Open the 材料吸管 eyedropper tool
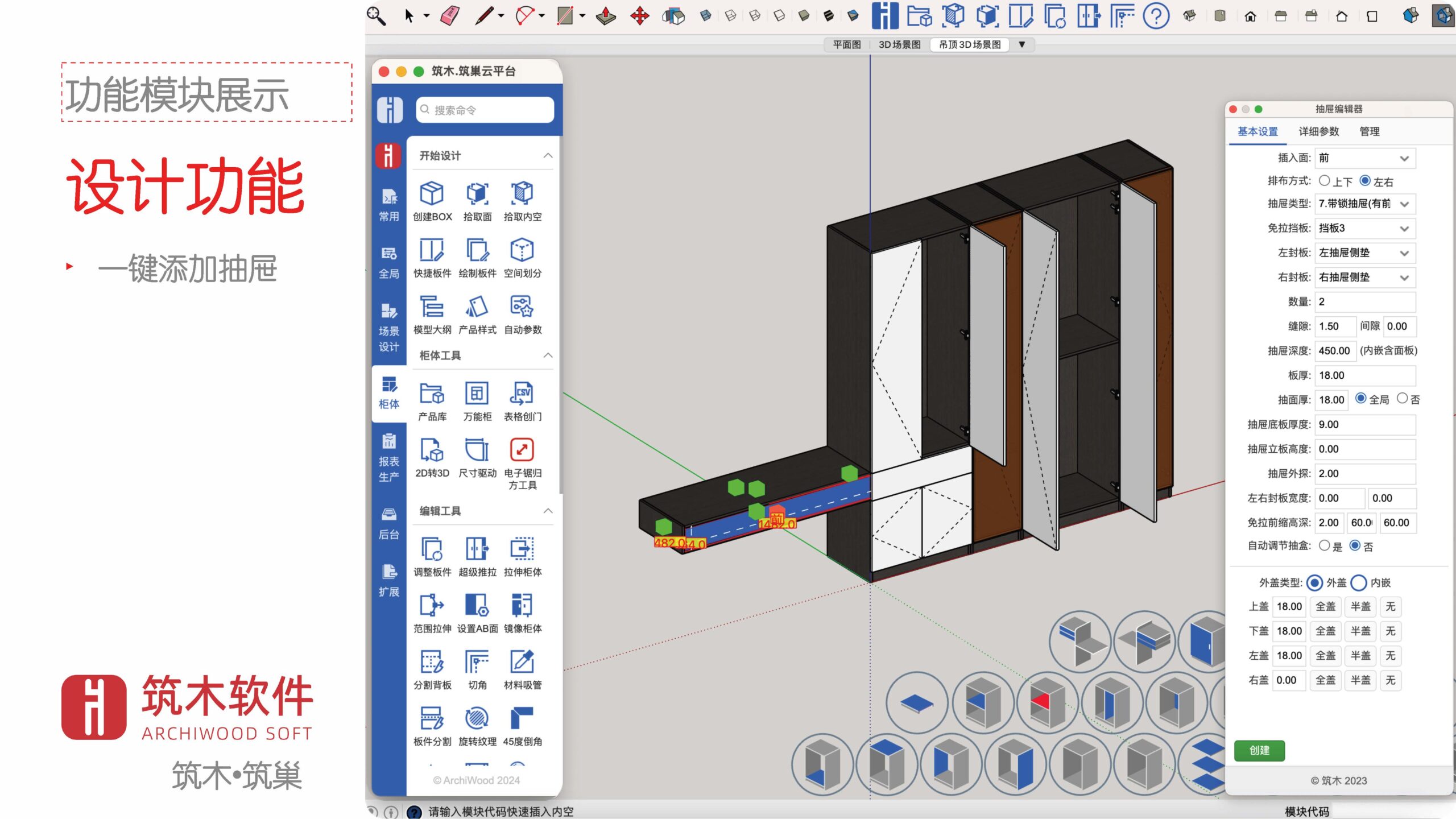1456x819 pixels. 522,662
